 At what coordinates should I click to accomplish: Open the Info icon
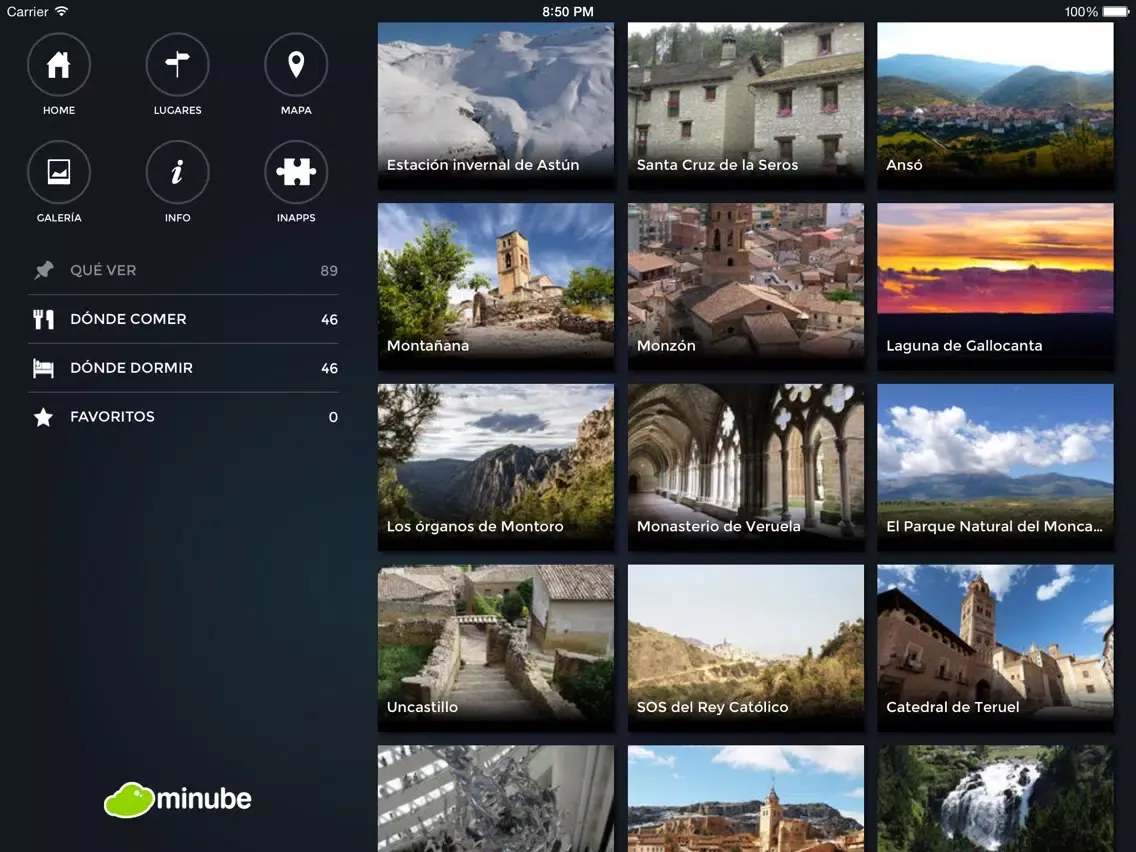[x=178, y=172]
